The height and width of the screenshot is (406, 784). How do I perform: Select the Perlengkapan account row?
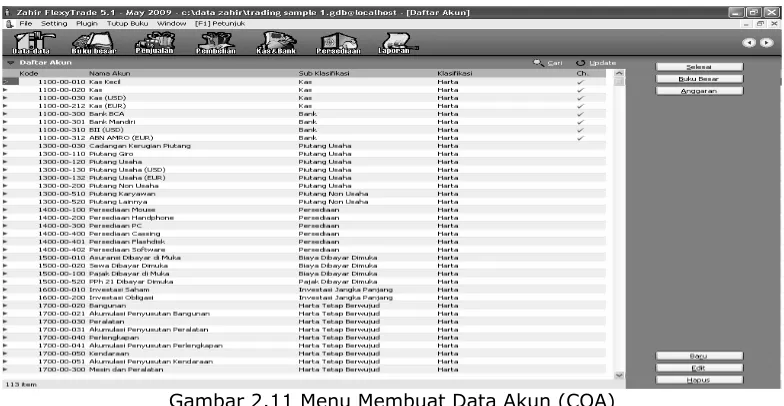[x=304, y=338]
